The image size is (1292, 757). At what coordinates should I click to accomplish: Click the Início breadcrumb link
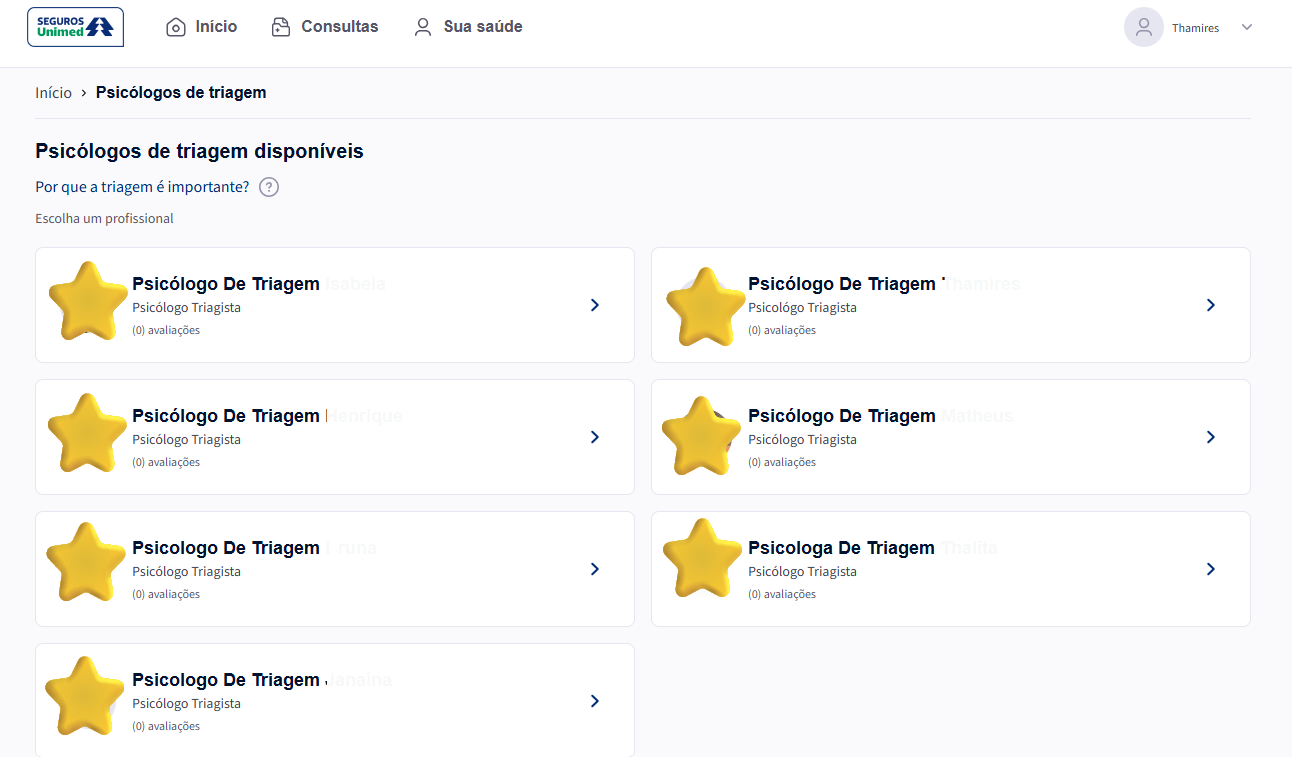pyautogui.click(x=53, y=93)
